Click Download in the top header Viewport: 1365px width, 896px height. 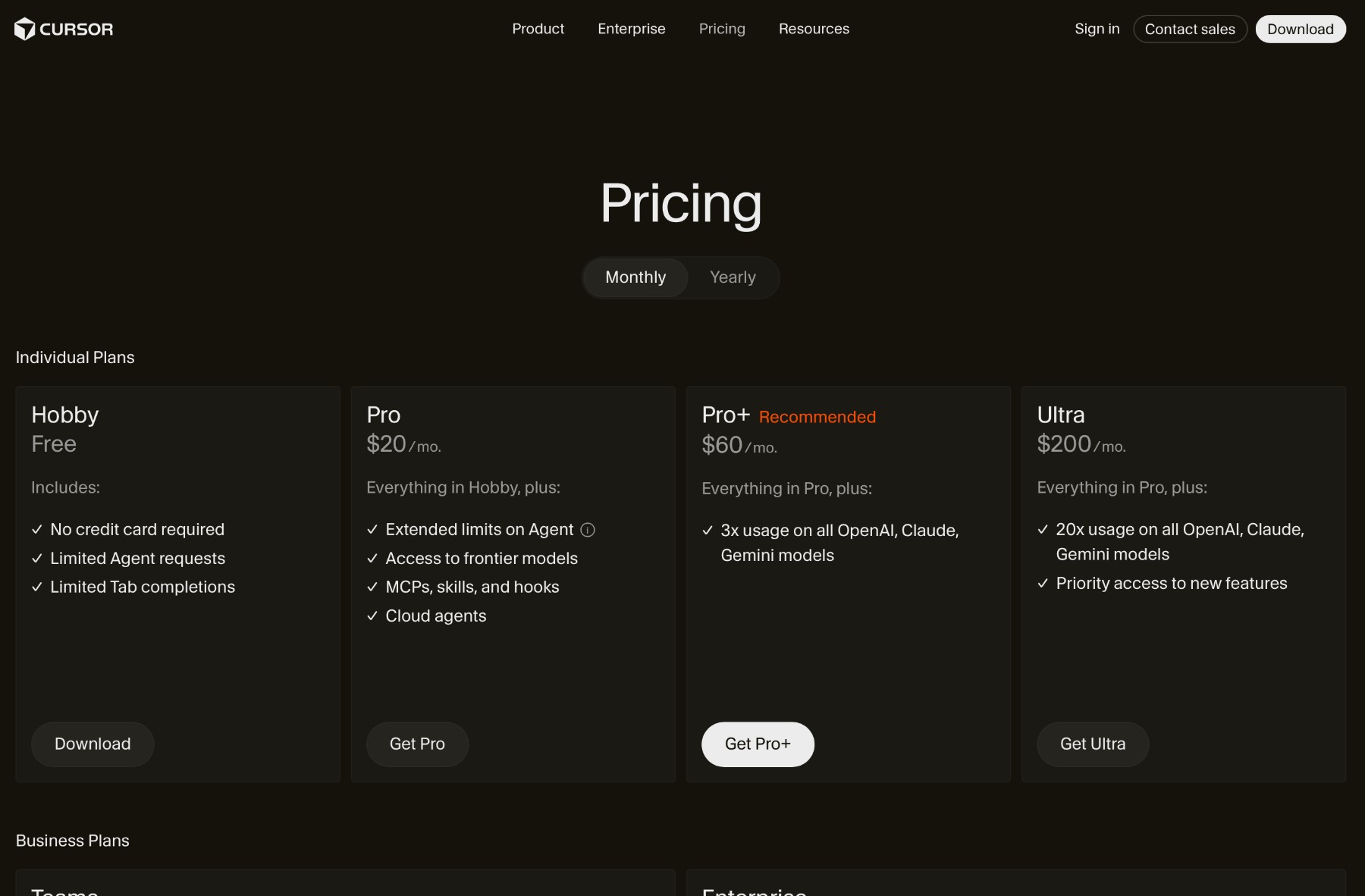[x=1300, y=29]
